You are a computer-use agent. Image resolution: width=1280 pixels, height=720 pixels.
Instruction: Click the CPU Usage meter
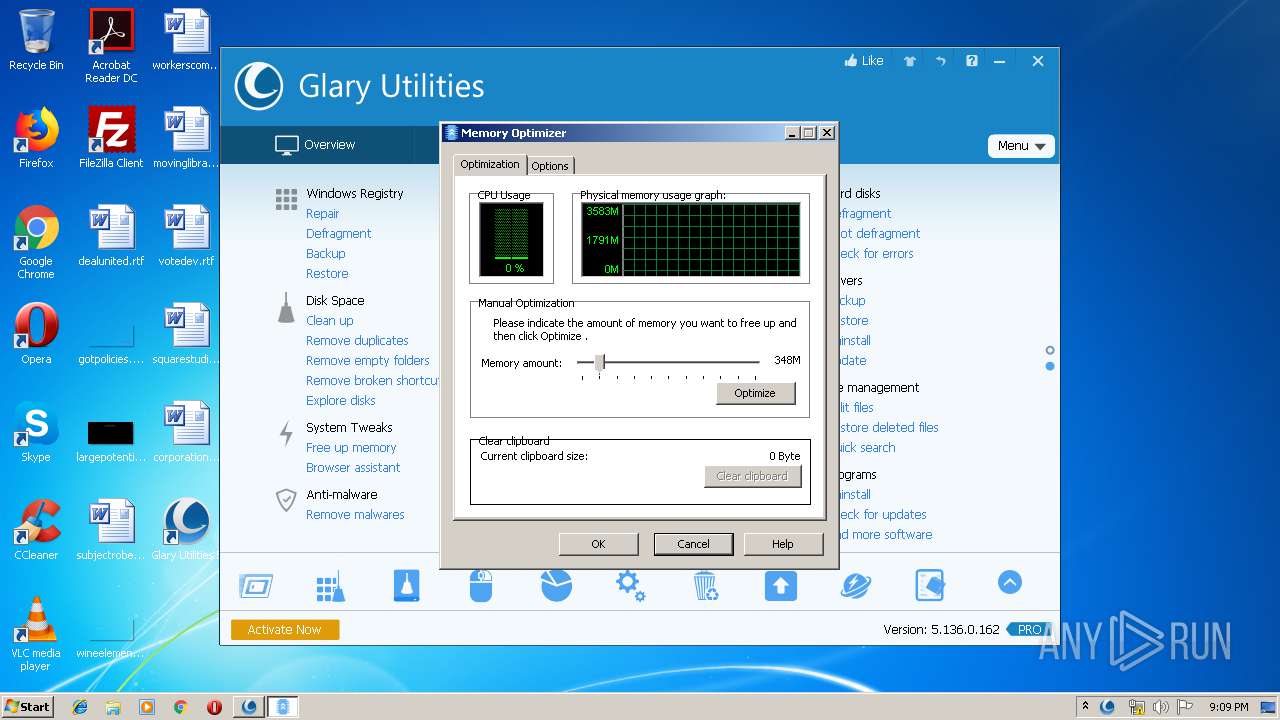511,239
